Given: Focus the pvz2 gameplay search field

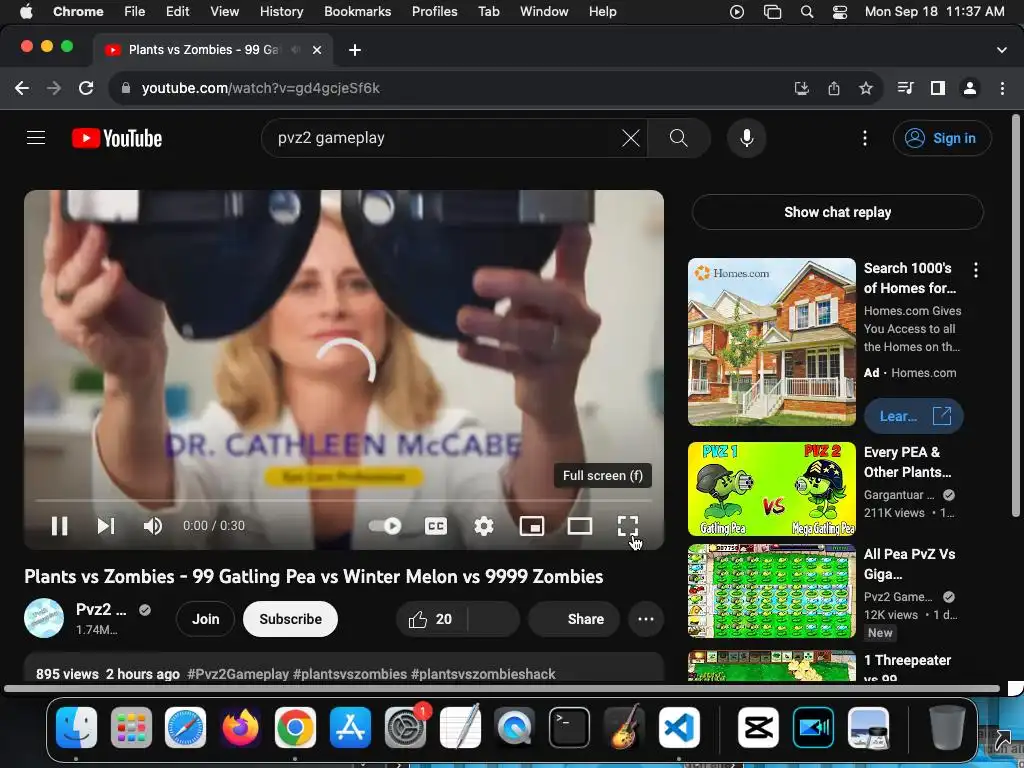Looking at the screenshot, I should click(444, 138).
